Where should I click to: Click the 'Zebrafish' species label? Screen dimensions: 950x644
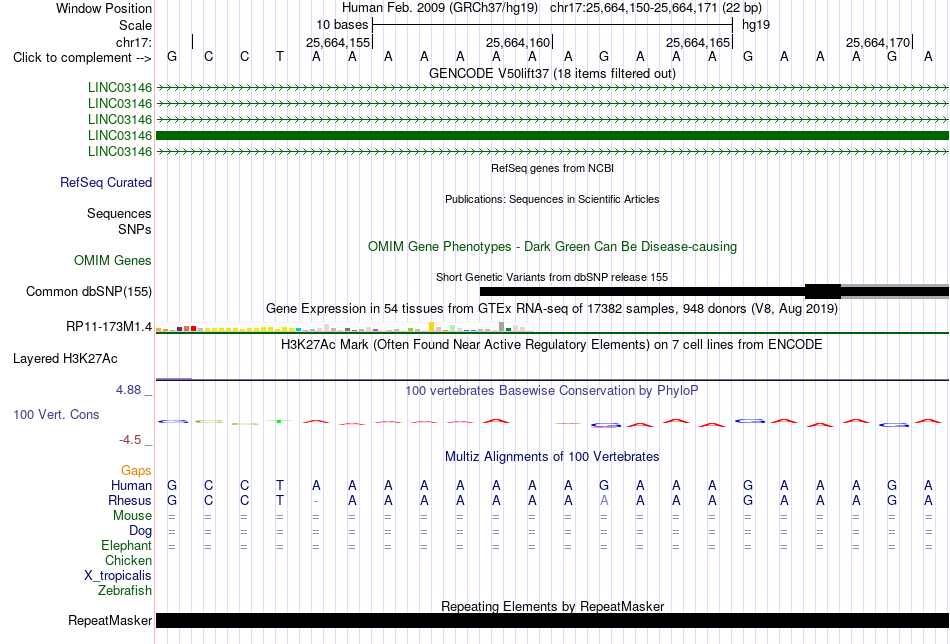[125, 590]
